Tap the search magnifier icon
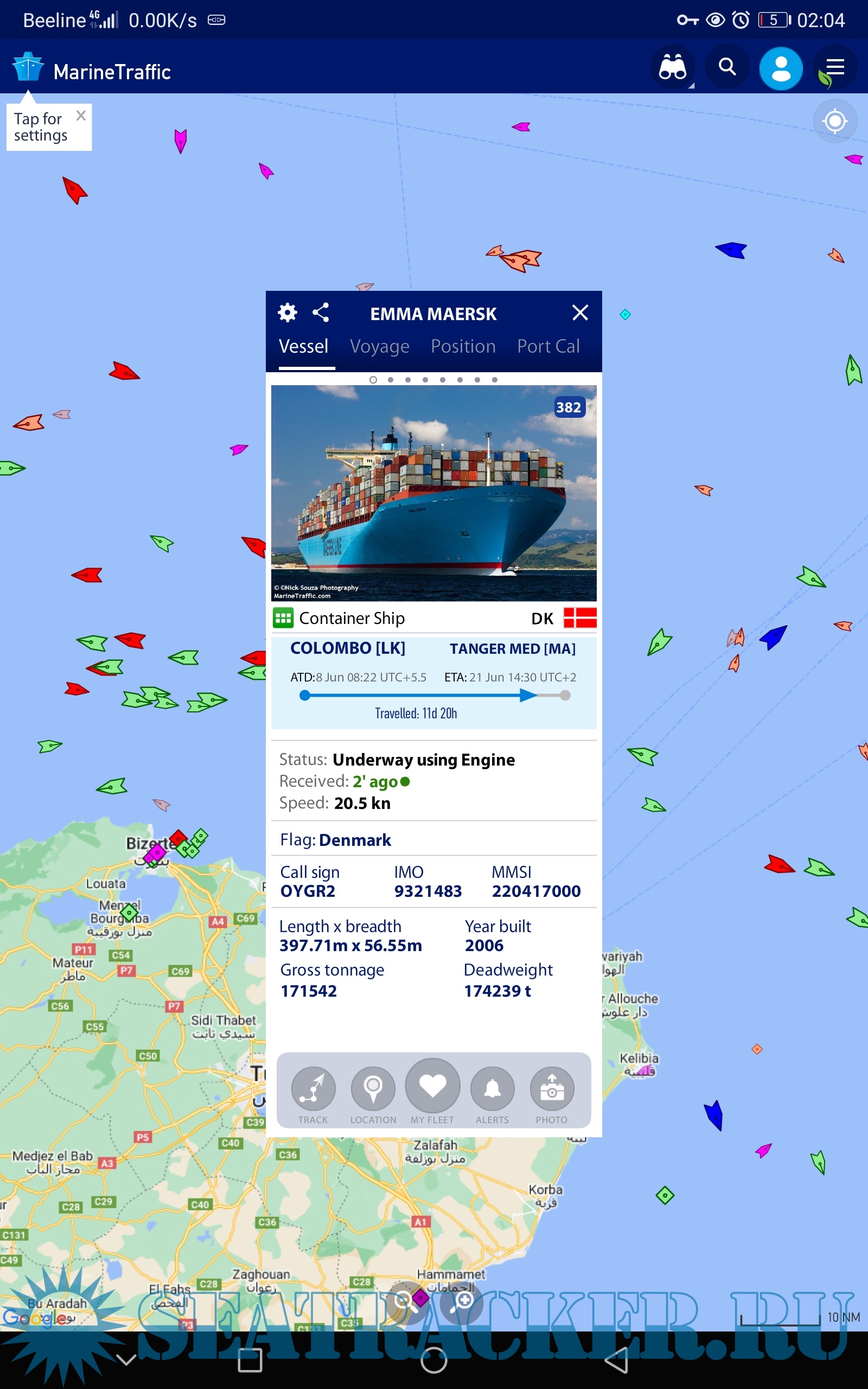The height and width of the screenshot is (1389, 868). tap(727, 68)
